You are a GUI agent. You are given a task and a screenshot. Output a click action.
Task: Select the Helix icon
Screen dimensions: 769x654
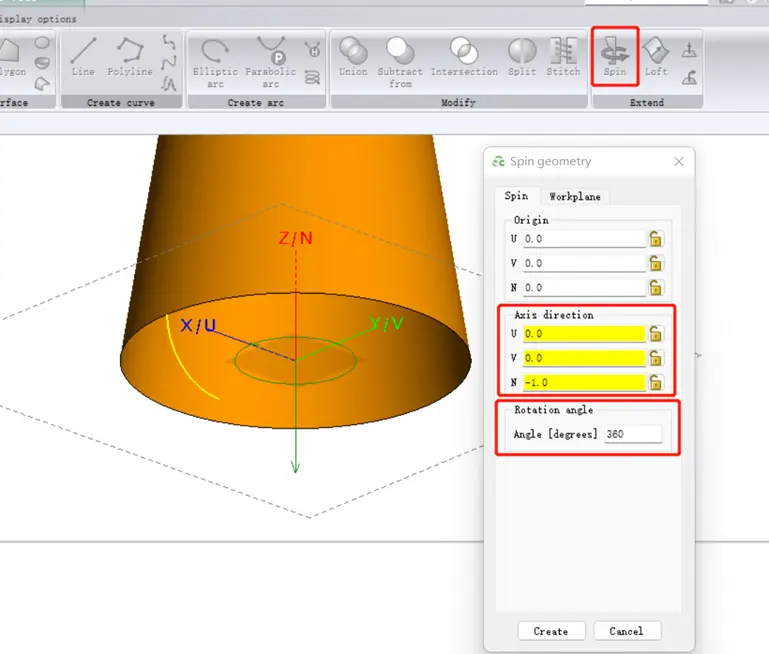[312, 77]
